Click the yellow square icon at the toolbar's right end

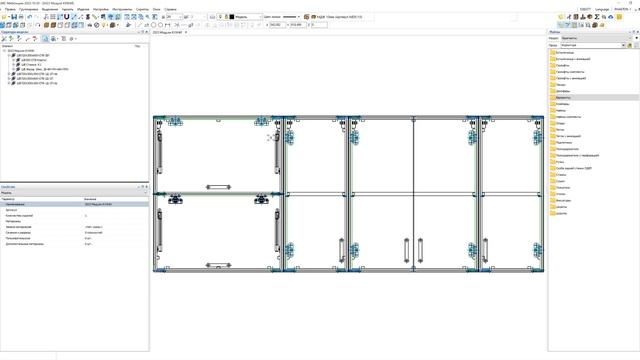coord(619,17)
